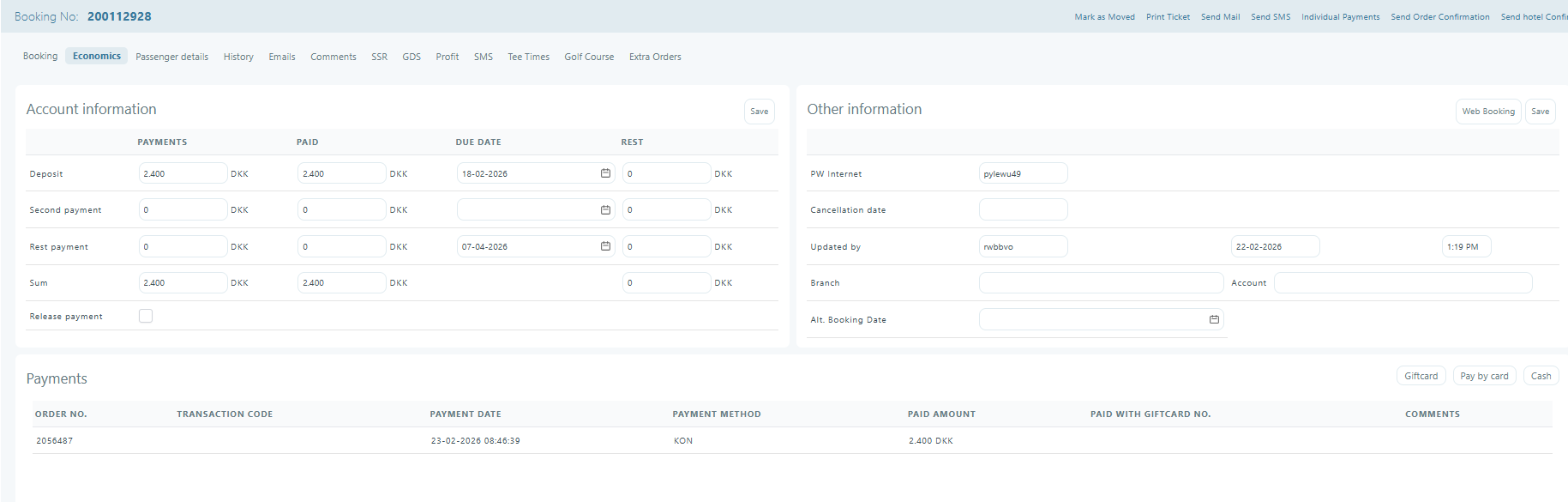
Task: Open the Golf Course tab
Action: click(589, 57)
